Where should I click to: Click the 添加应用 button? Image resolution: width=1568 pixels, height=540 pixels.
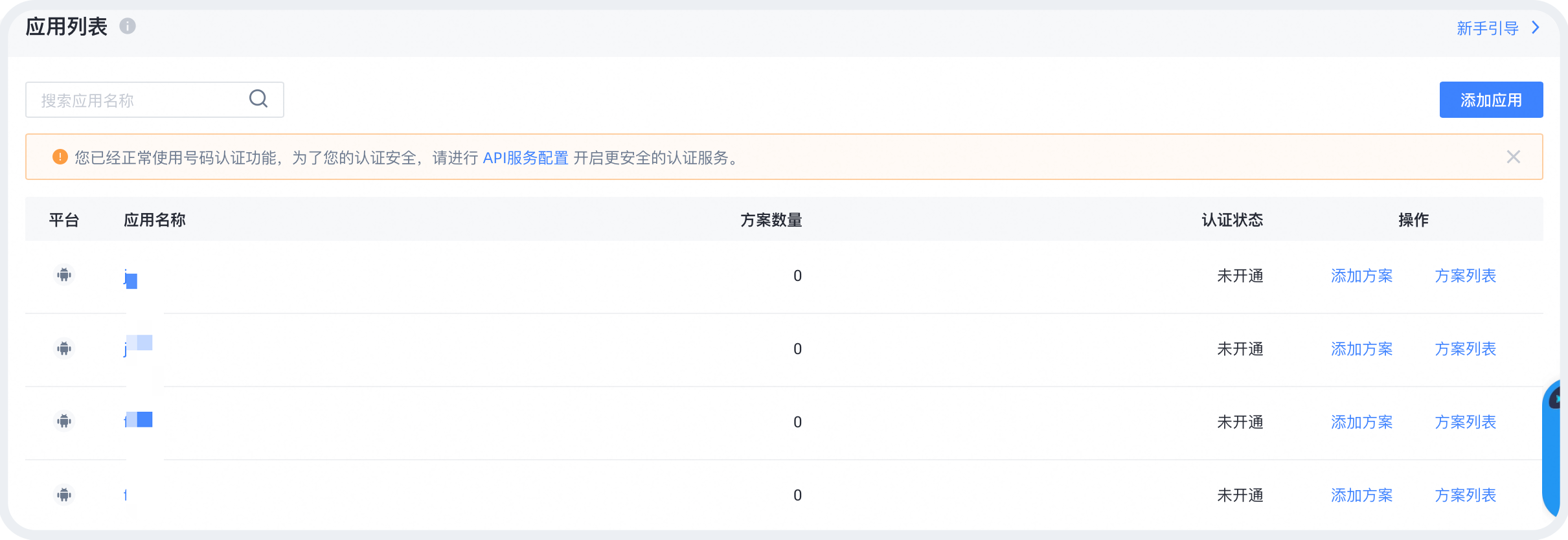point(1491,100)
